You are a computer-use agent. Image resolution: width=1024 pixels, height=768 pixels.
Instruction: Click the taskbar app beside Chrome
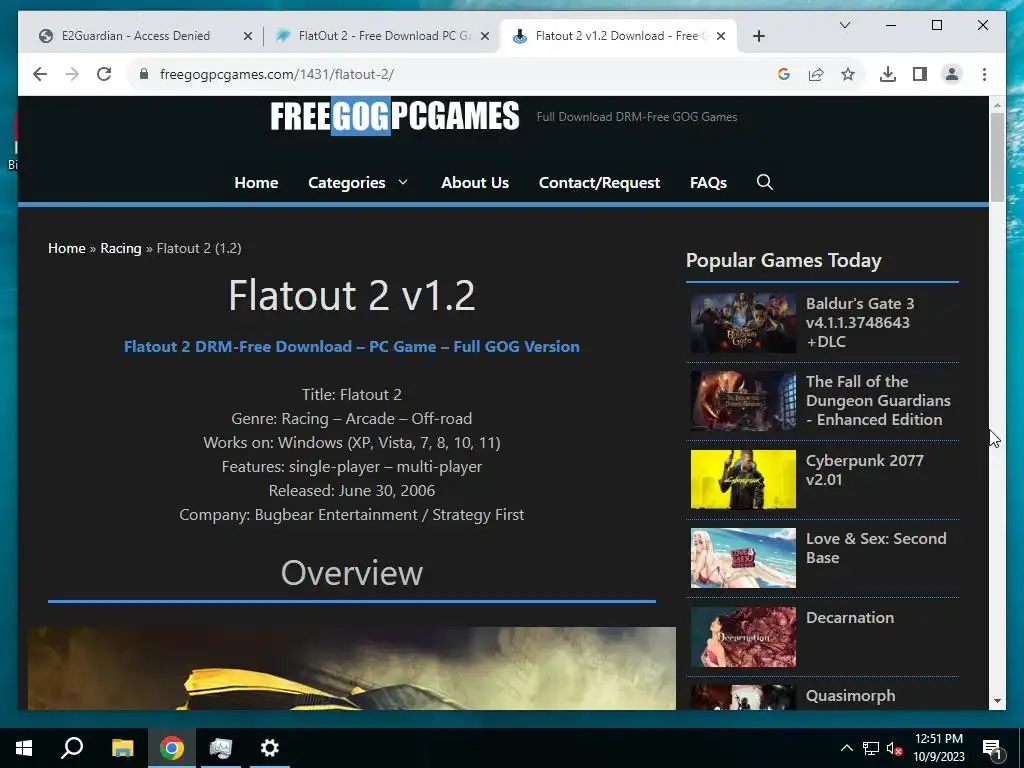click(x=221, y=748)
